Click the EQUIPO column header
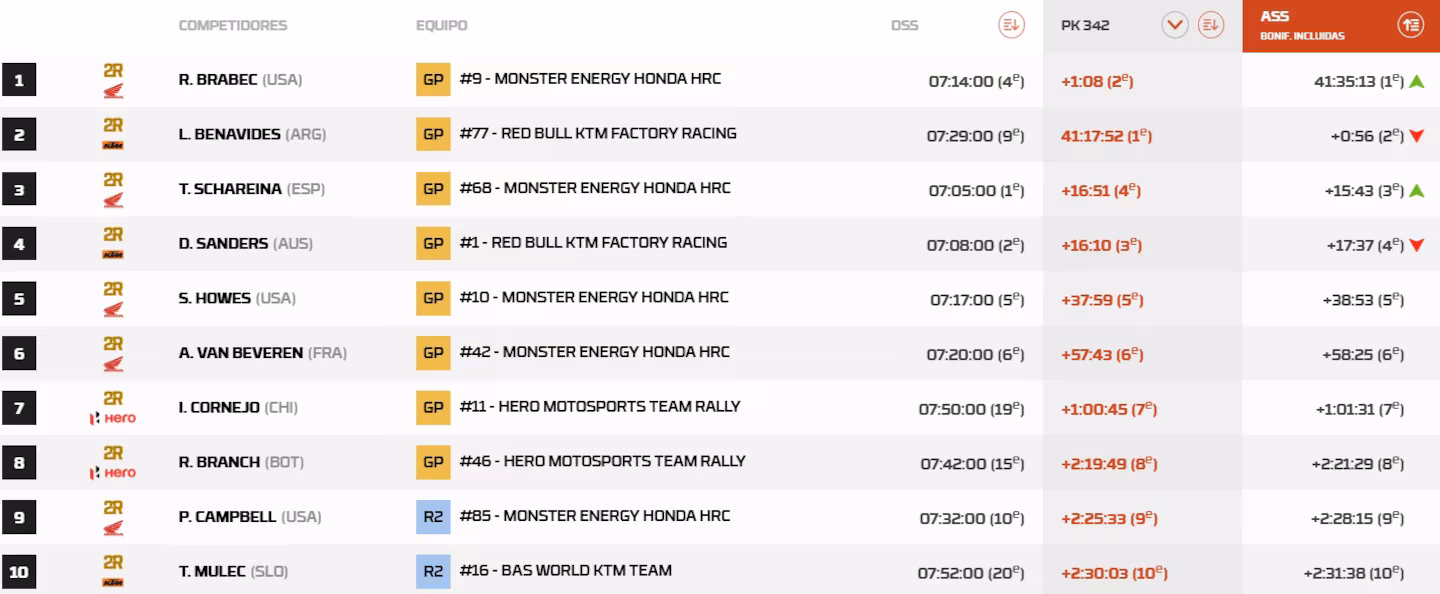The width and height of the screenshot is (1440, 594). (441, 26)
